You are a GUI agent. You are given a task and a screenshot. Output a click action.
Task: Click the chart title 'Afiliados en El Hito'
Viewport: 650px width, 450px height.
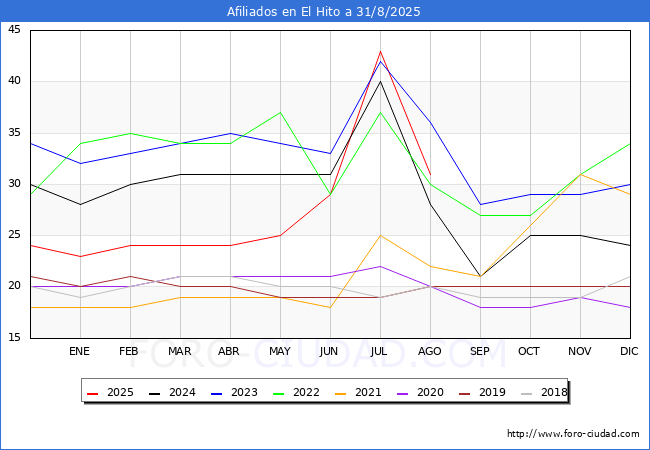tap(324, 12)
